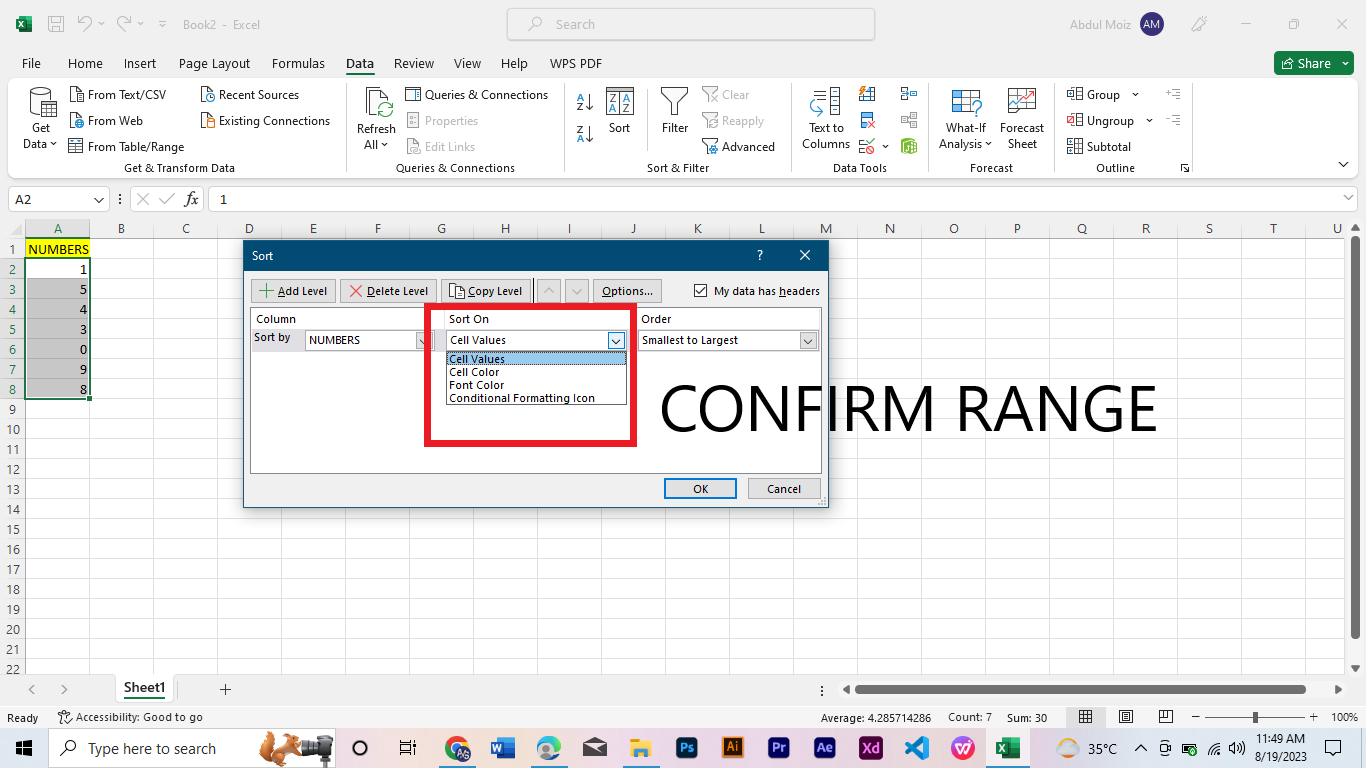The image size is (1366, 768).
Task: Click the Remove Duplicates icon
Action: (866, 118)
